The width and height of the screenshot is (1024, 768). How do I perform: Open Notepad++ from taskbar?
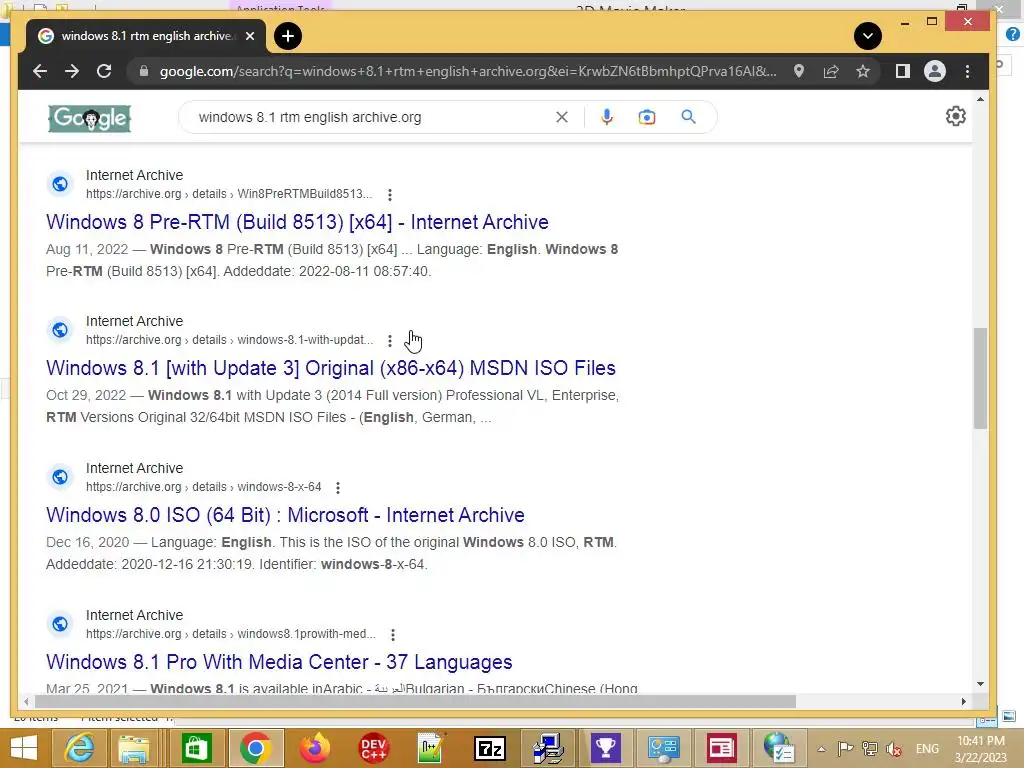431,748
